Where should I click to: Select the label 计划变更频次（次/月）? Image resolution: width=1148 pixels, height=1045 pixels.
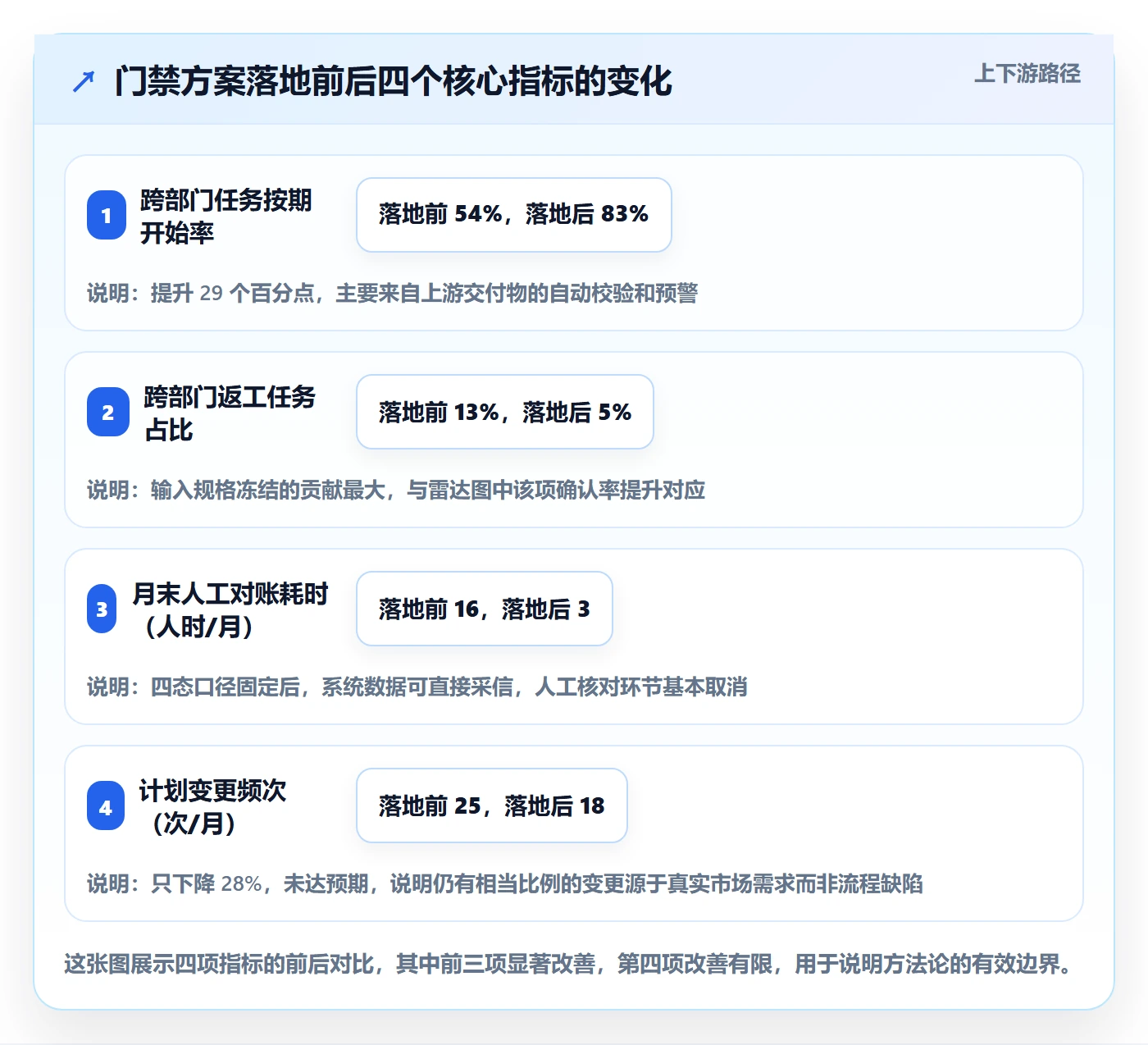[213, 806]
